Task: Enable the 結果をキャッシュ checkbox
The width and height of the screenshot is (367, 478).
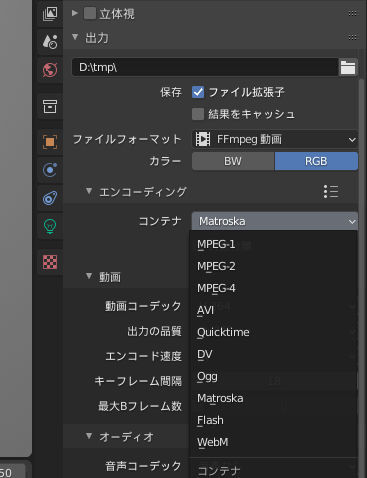Action: tap(198, 114)
